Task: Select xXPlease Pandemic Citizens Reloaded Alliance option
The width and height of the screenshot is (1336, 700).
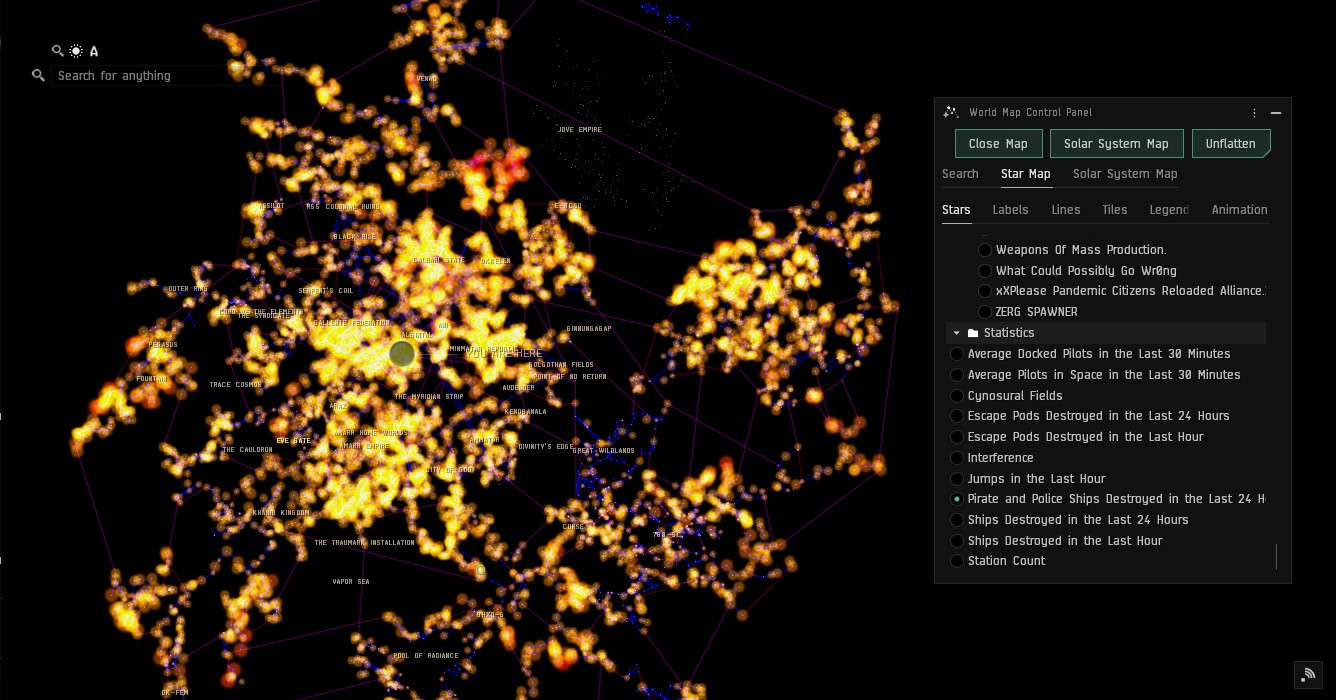Action: [985, 291]
